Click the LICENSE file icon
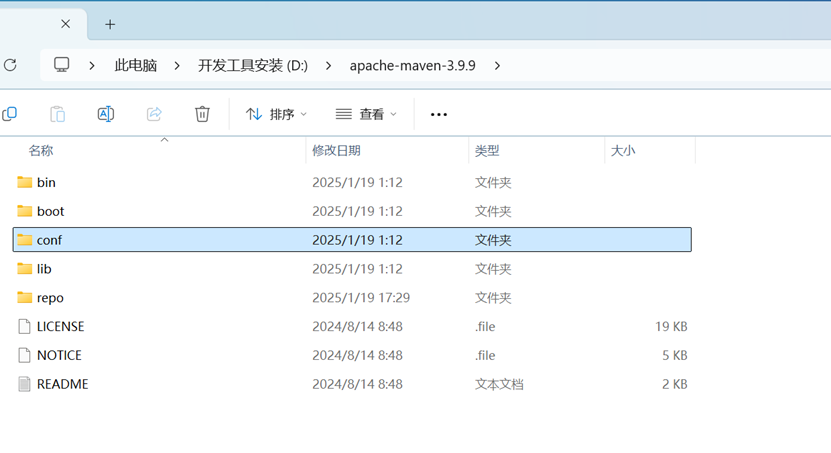Image resolution: width=831 pixels, height=453 pixels. pos(24,326)
